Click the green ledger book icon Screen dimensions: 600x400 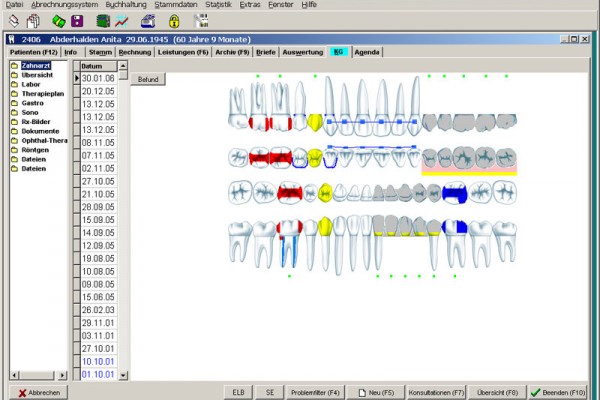[x=102, y=20]
